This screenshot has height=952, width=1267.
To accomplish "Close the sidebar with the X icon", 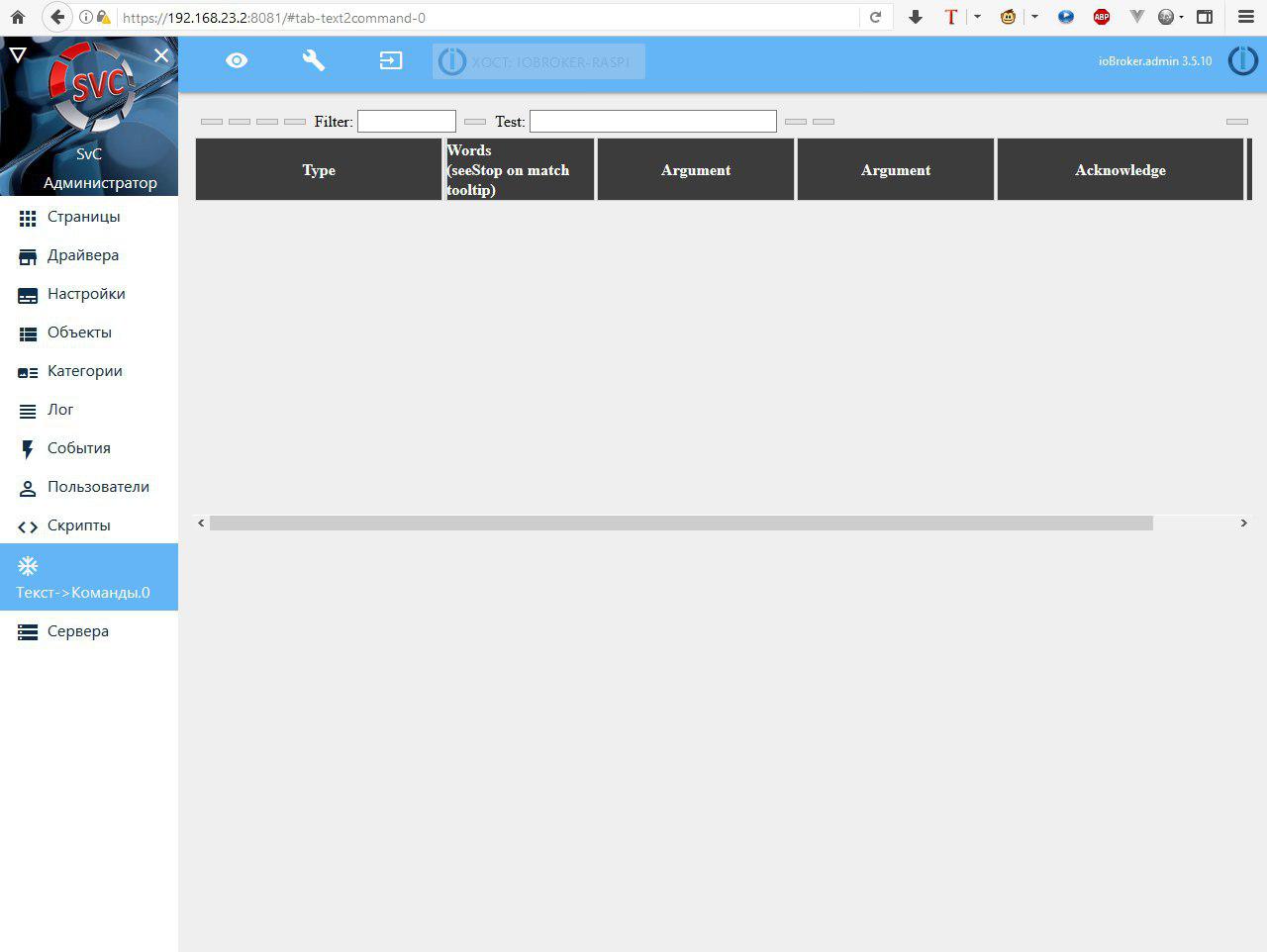I will click(x=161, y=55).
